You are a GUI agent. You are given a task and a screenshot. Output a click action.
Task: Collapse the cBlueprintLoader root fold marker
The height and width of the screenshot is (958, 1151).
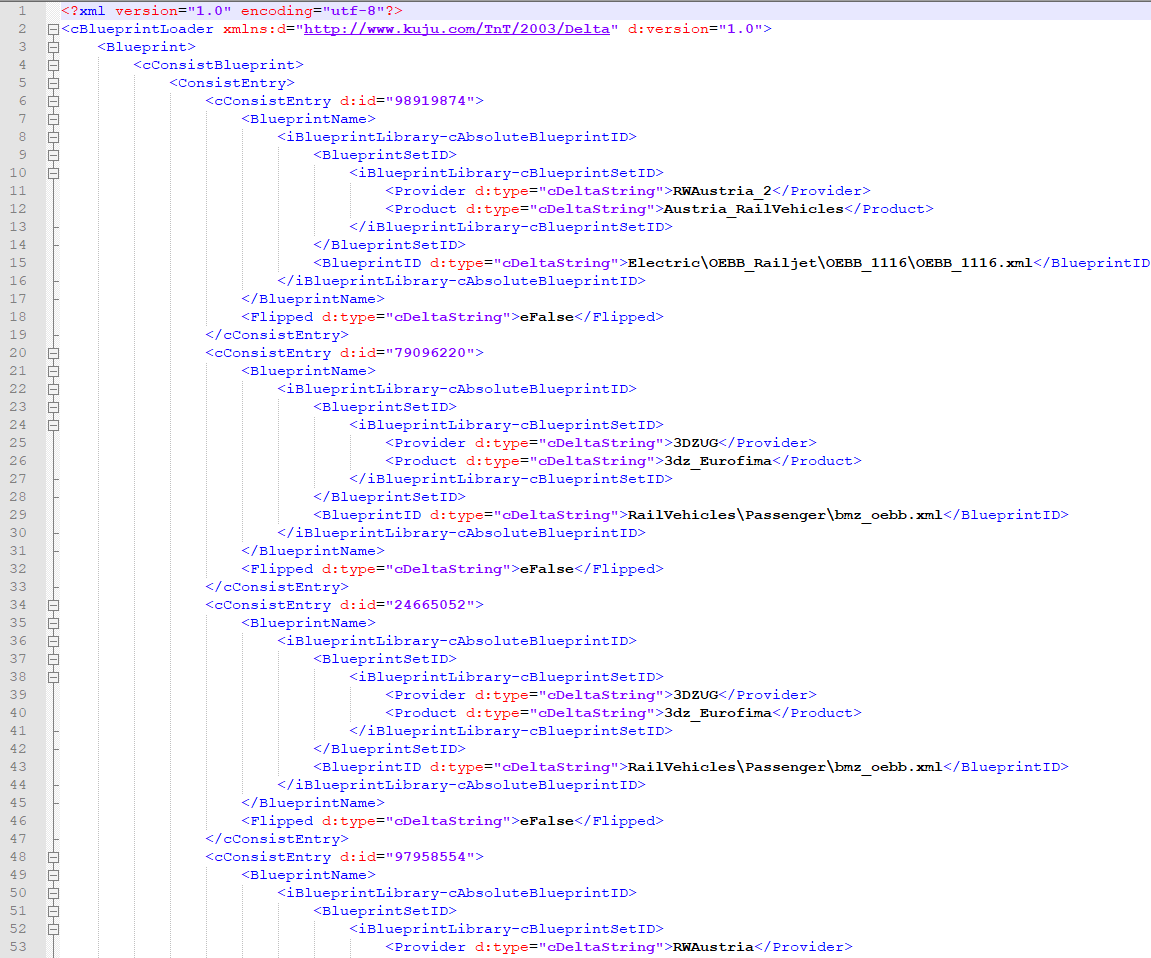pos(53,29)
